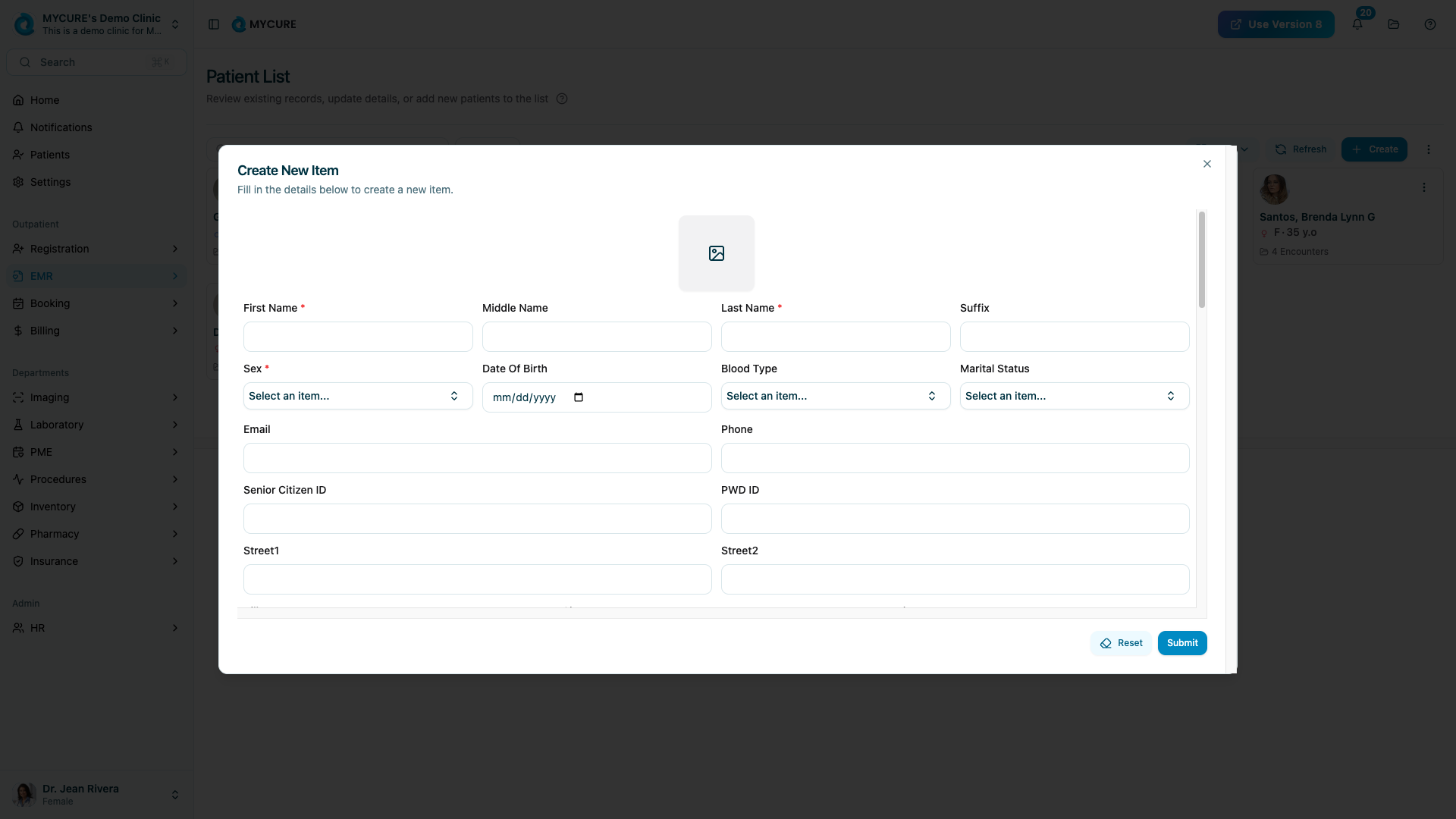This screenshot has width=1456, height=819.
Task: Toggle the sidebar panel icon
Action: (214, 24)
